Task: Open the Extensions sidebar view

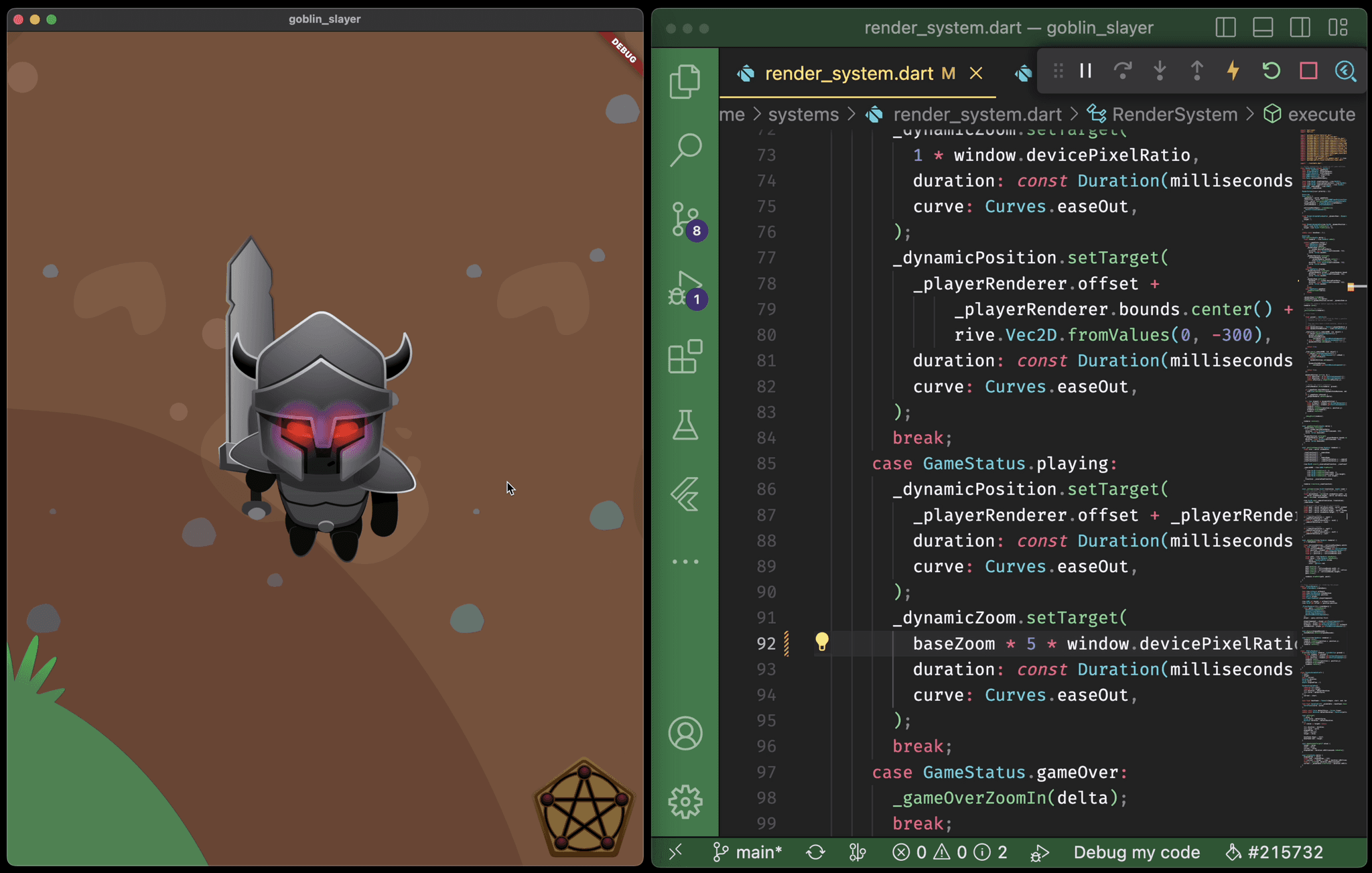Action: (x=685, y=356)
